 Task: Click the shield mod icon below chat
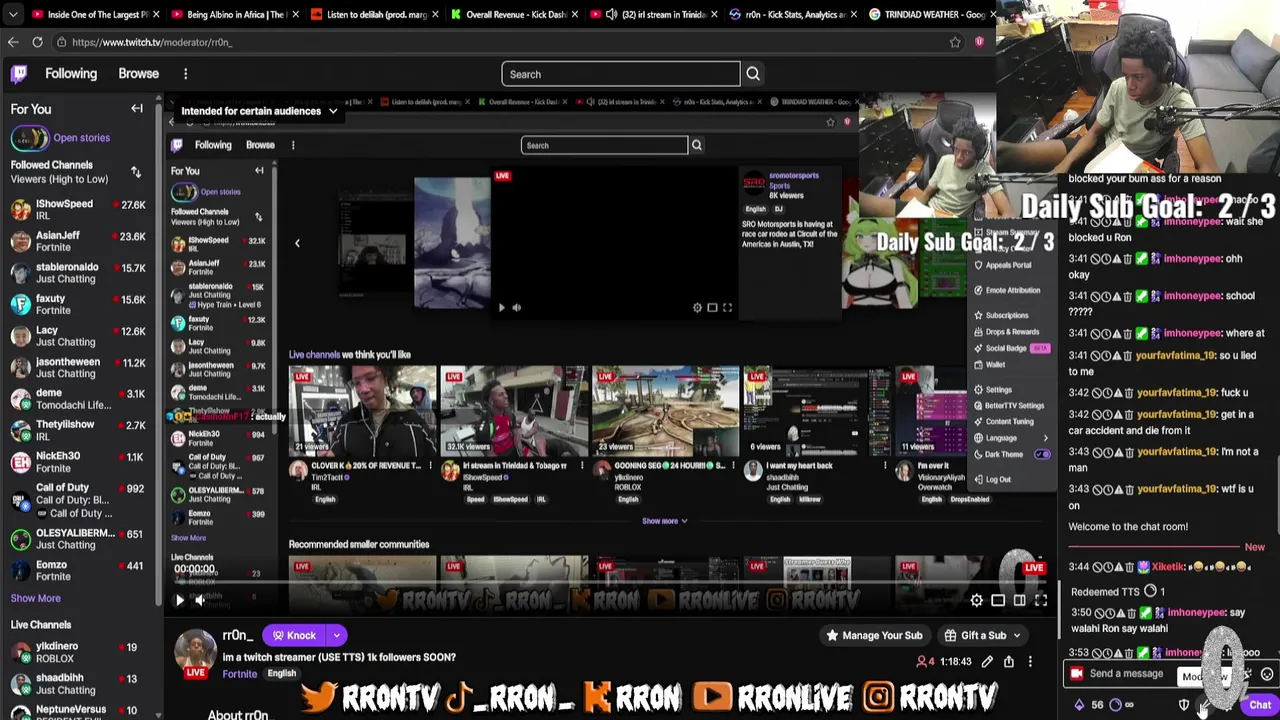(1184, 705)
